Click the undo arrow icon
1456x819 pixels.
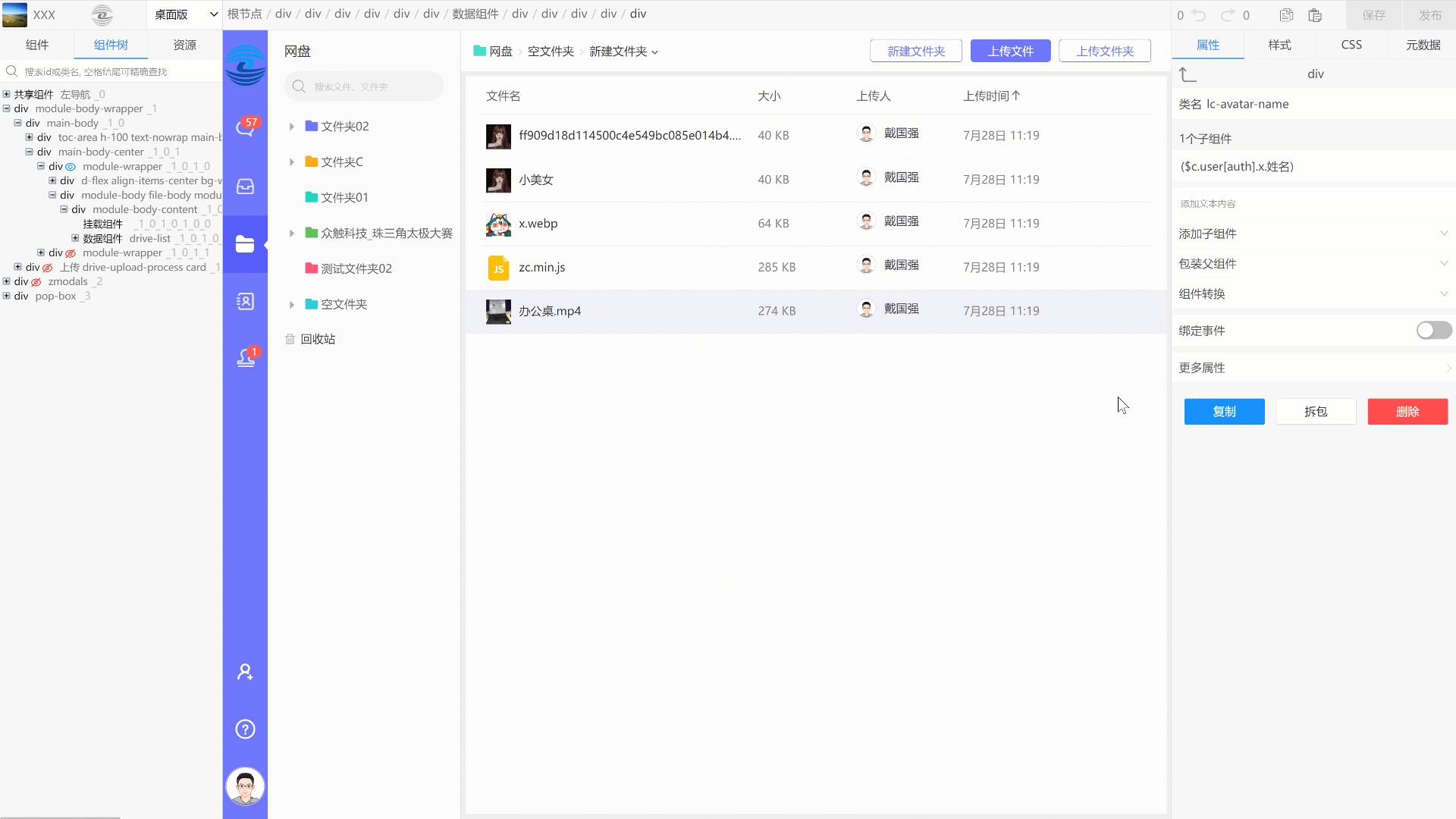(x=1199, y=15)
